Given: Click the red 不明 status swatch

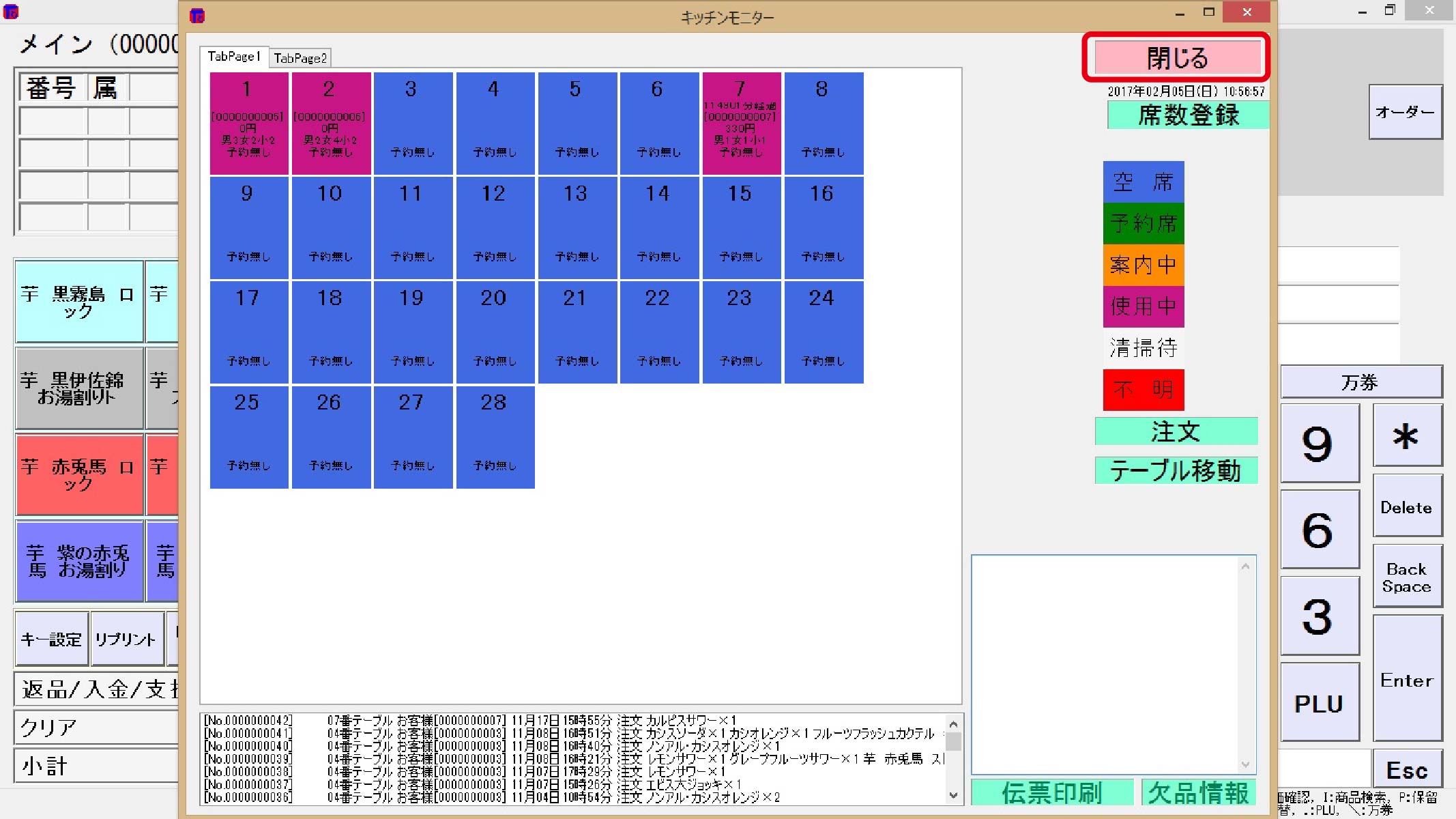Looking at the screenshot, I should (1143, 390).
